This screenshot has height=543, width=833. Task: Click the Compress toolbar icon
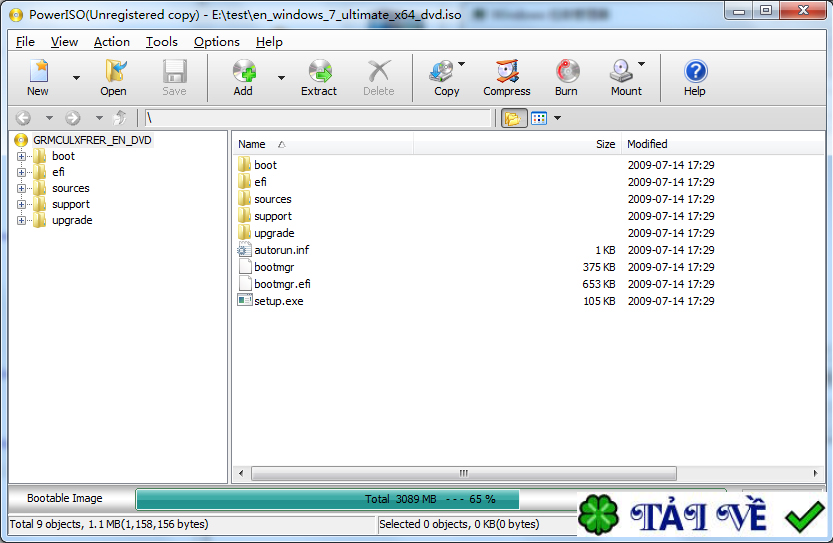coord(507,71)
